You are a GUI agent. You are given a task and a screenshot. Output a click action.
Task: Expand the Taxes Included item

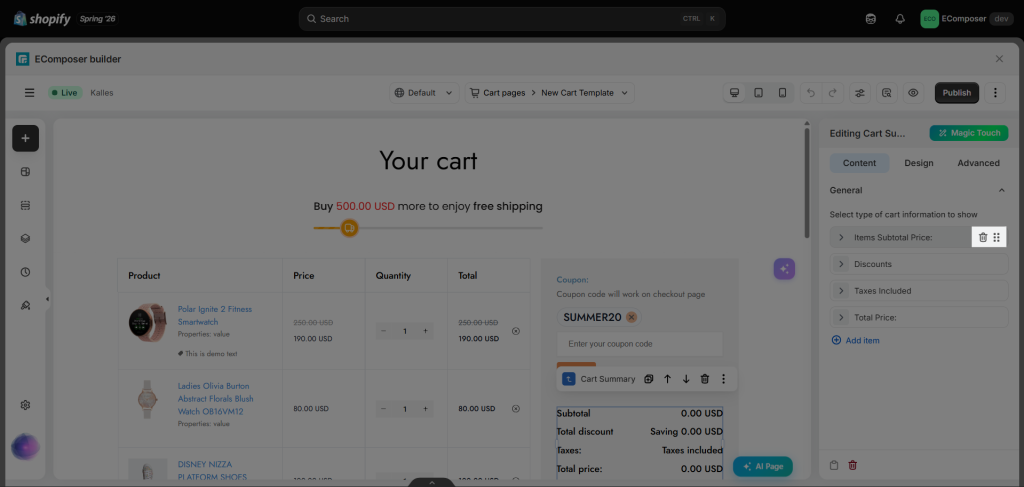[841, 291]
